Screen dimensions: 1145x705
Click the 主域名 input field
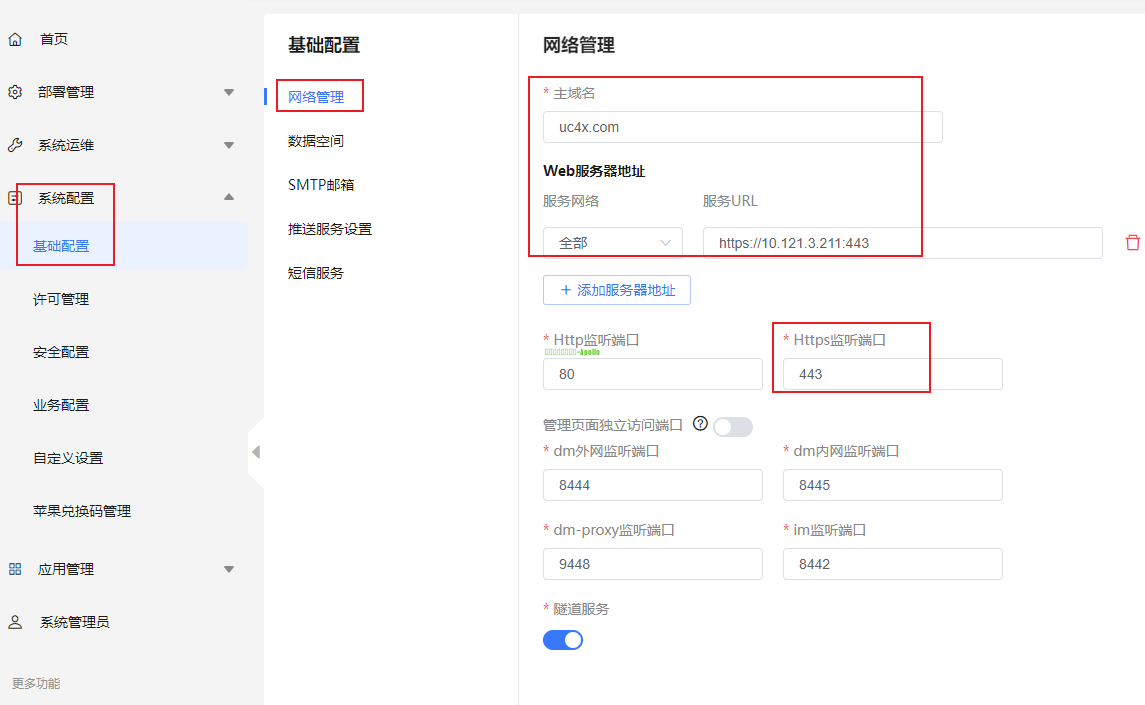pos(742,127)
